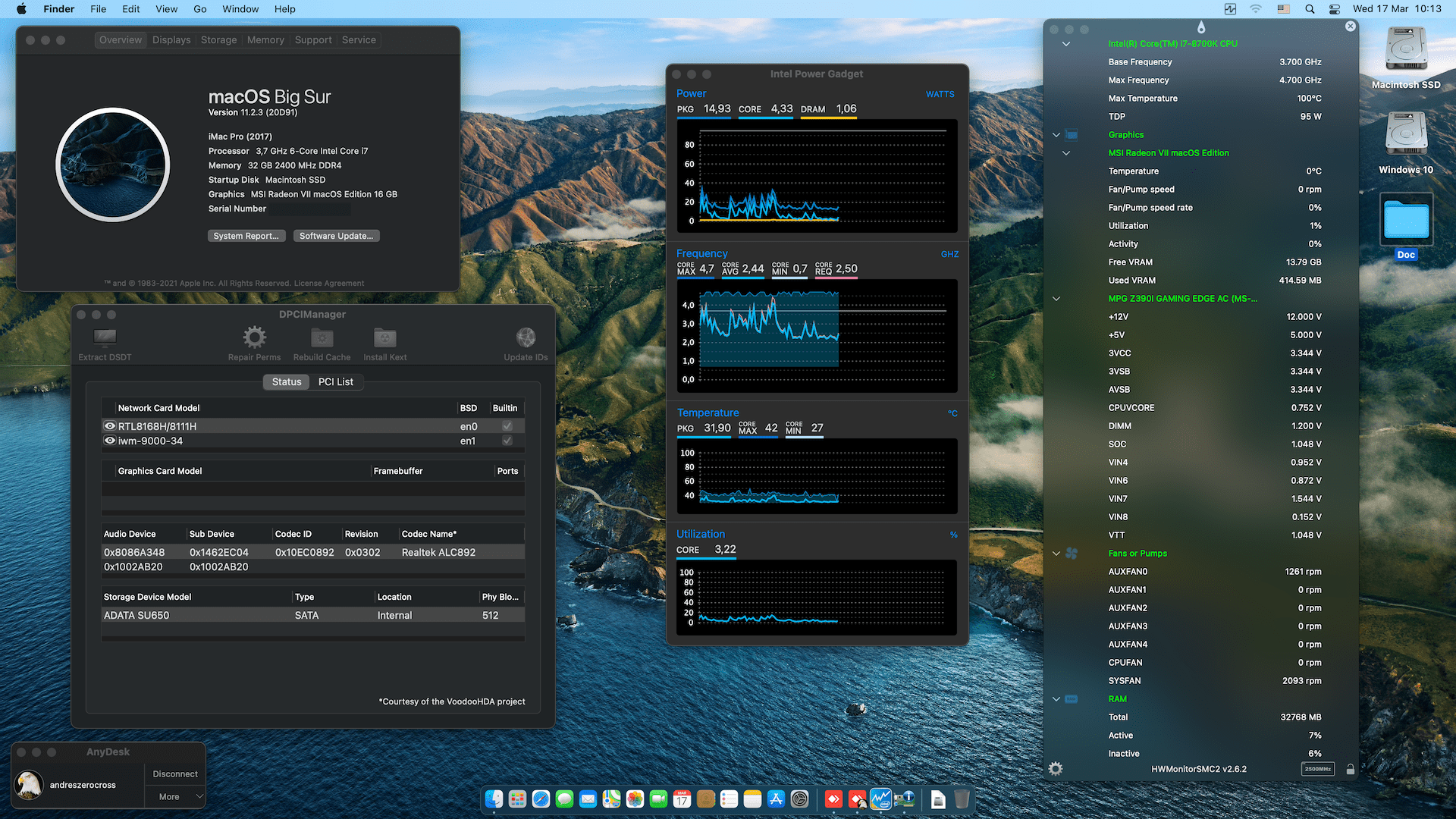The width and height of the screenshot is (1456, 819).
Task: Click Repair Perms gear icon in DPCIManager
Action: (x=254, y=337)
